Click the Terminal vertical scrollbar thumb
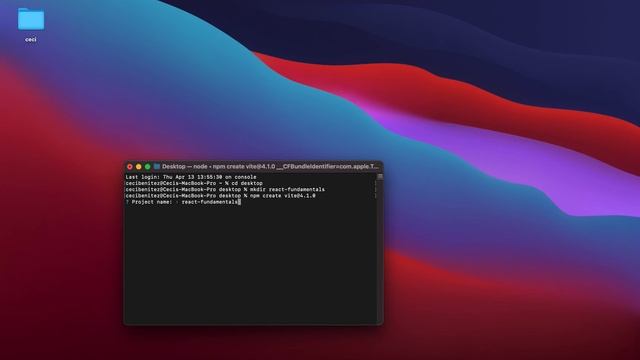The height and width of the screenshot is (360, 640). point(380,177)
